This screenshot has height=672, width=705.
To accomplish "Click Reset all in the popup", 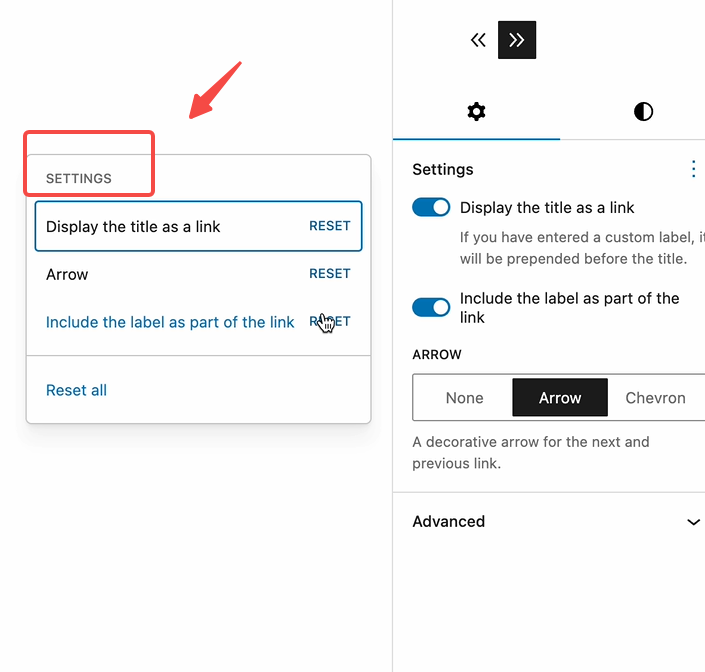I will pyautogui.click(x=76, y=390).
